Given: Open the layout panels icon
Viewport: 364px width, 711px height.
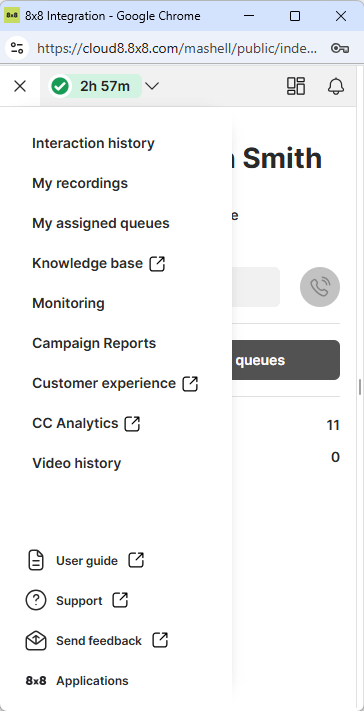Looking at the screenshot, I should 296,86.
